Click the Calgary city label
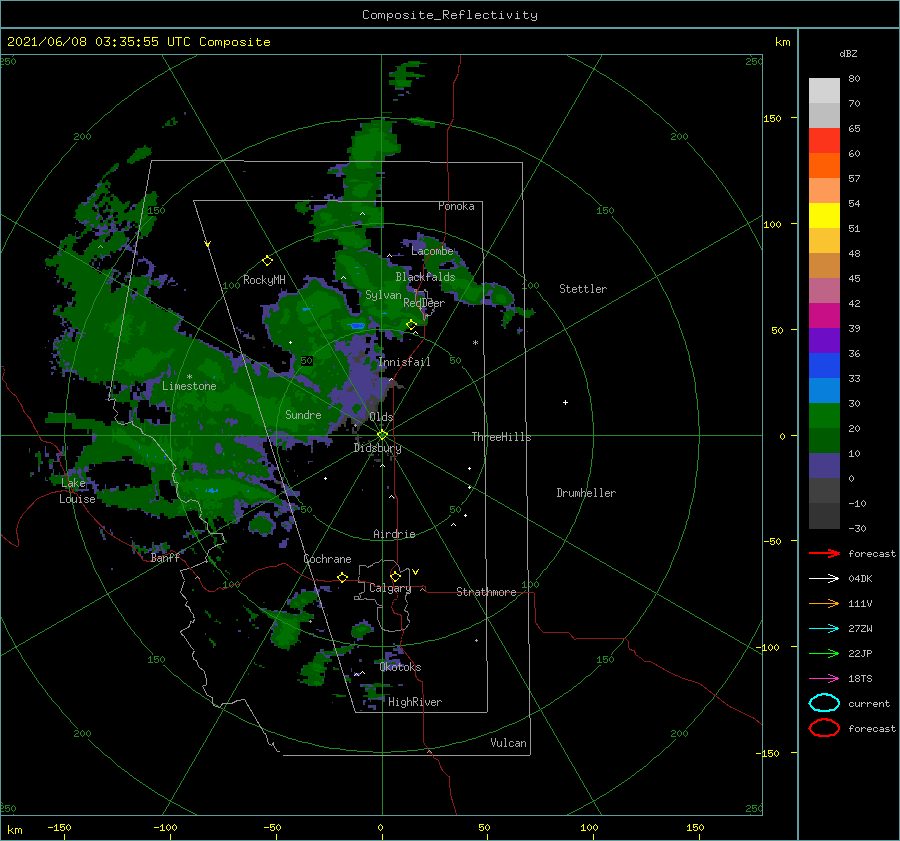900x841 pixels. coord(390,588)
